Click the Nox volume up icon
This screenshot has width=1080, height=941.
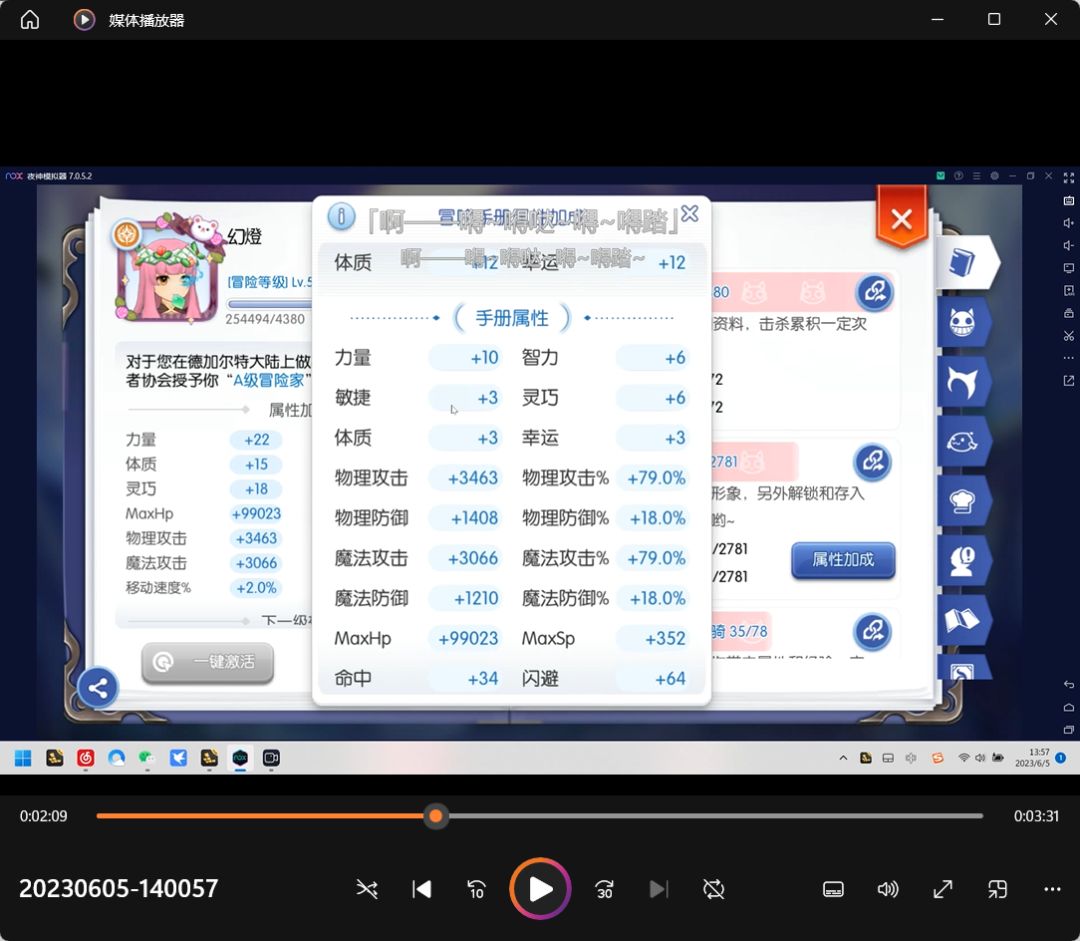pos(1068,223)
